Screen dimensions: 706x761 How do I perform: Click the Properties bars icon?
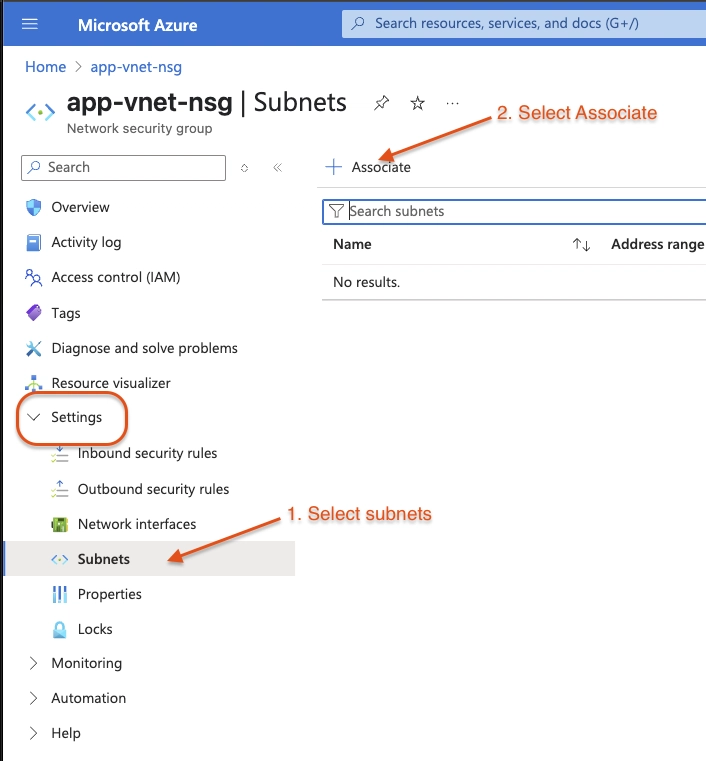point(60,594)
